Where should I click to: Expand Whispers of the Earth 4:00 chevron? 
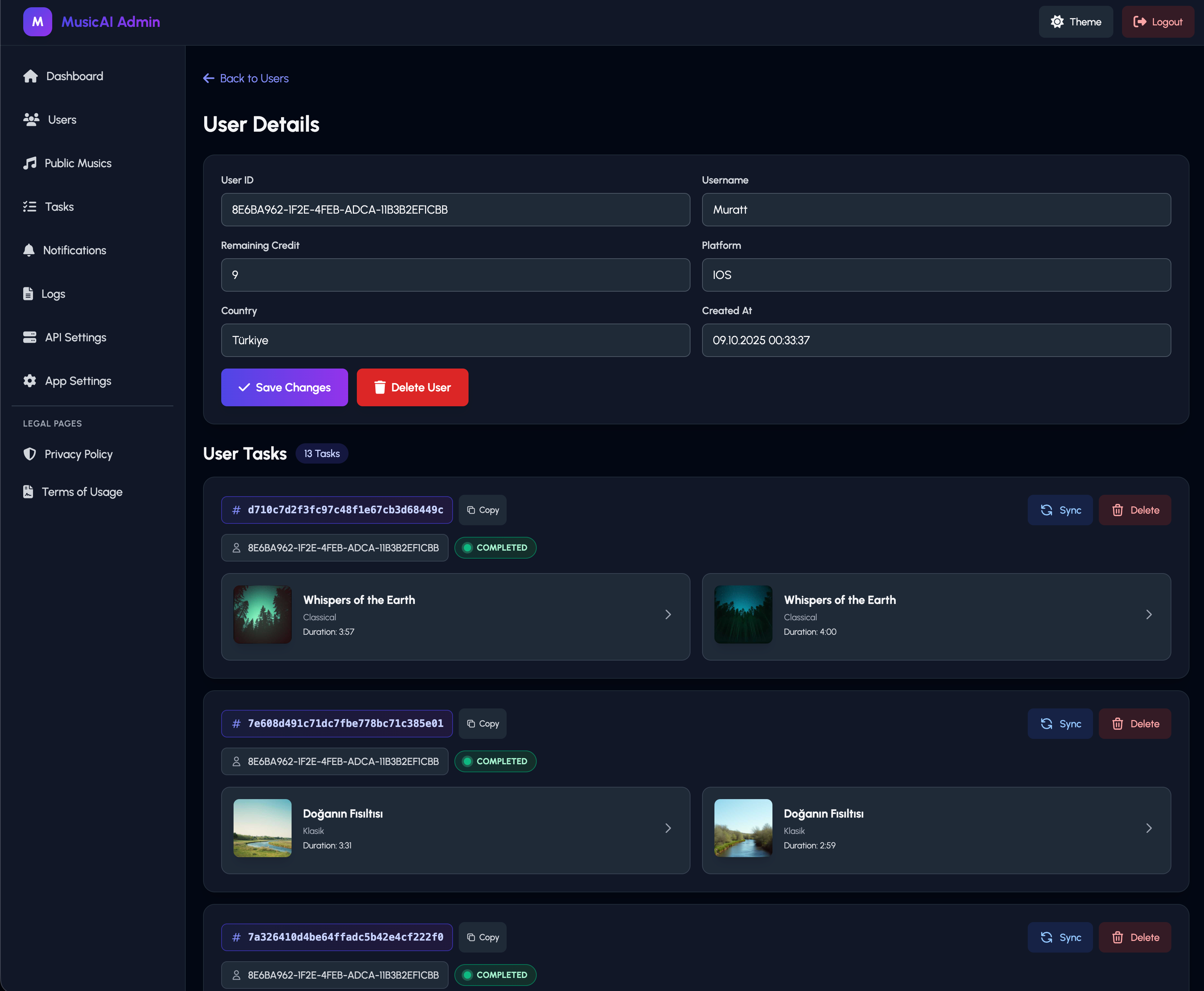(1149, 614)
